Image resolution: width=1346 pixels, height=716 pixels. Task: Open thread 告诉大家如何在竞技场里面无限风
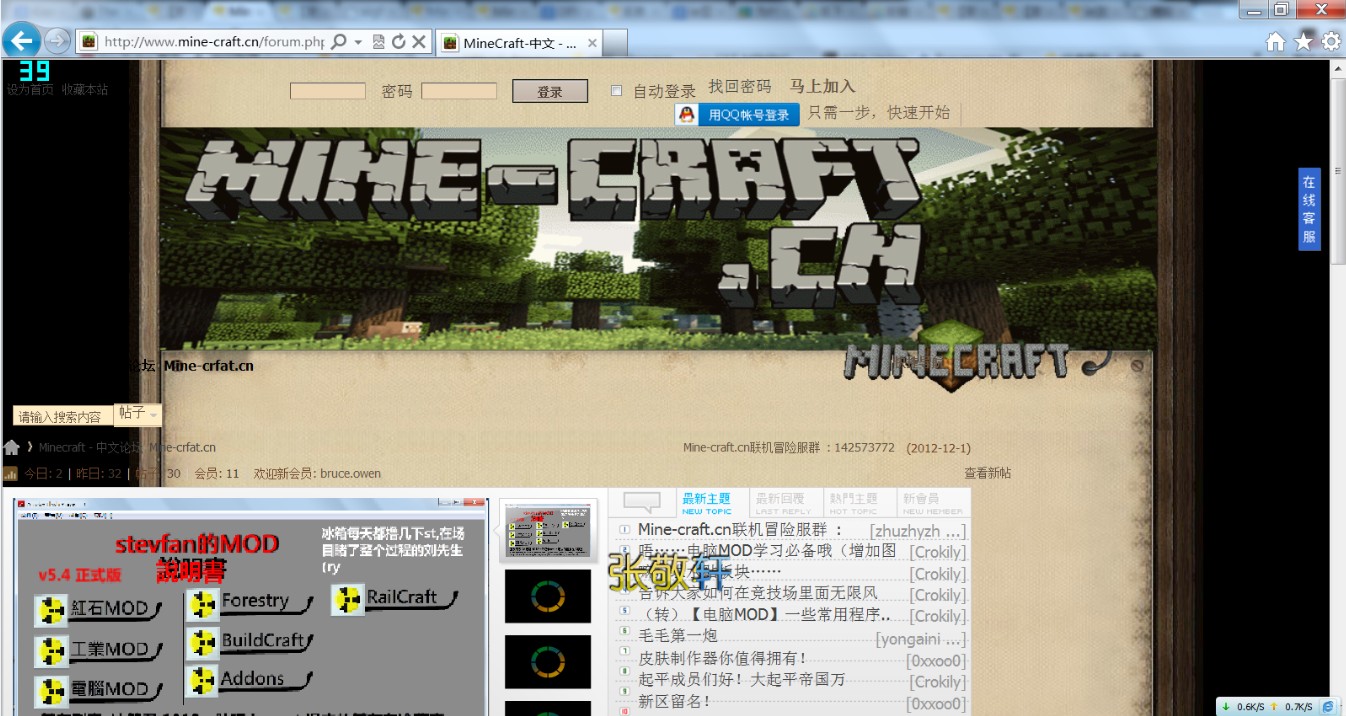(x=758, y=593)
